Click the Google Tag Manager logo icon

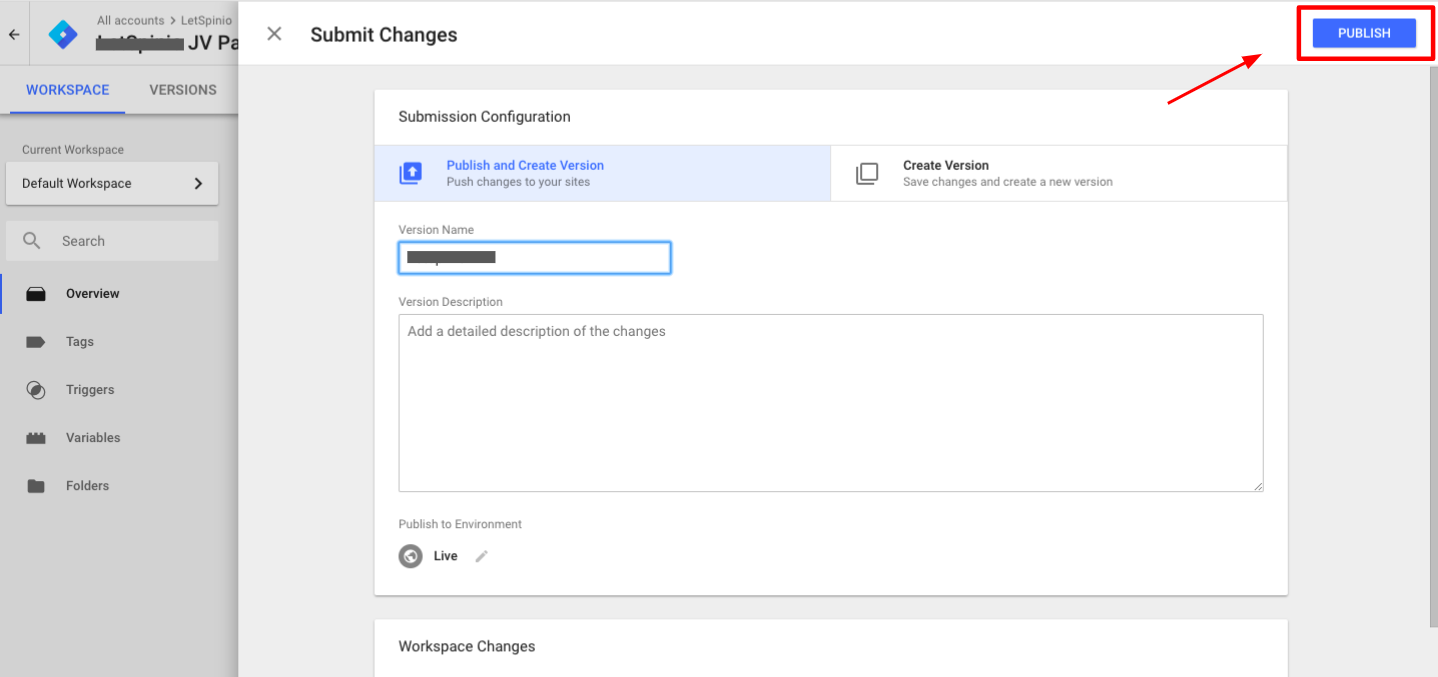tap(63, 34)
